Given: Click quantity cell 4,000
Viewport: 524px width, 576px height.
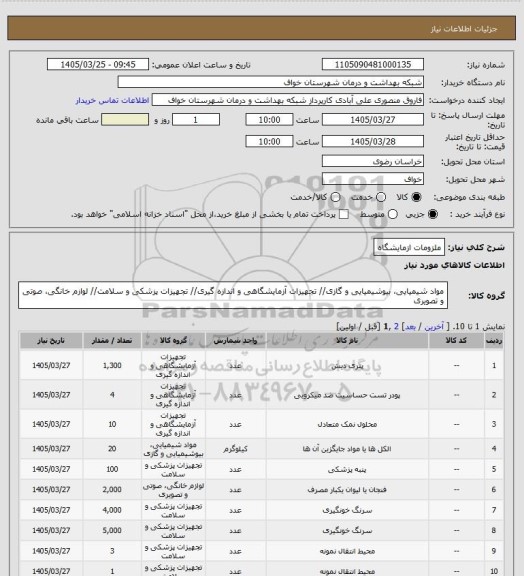Looking at the screenshot, I should pos(112,510).
